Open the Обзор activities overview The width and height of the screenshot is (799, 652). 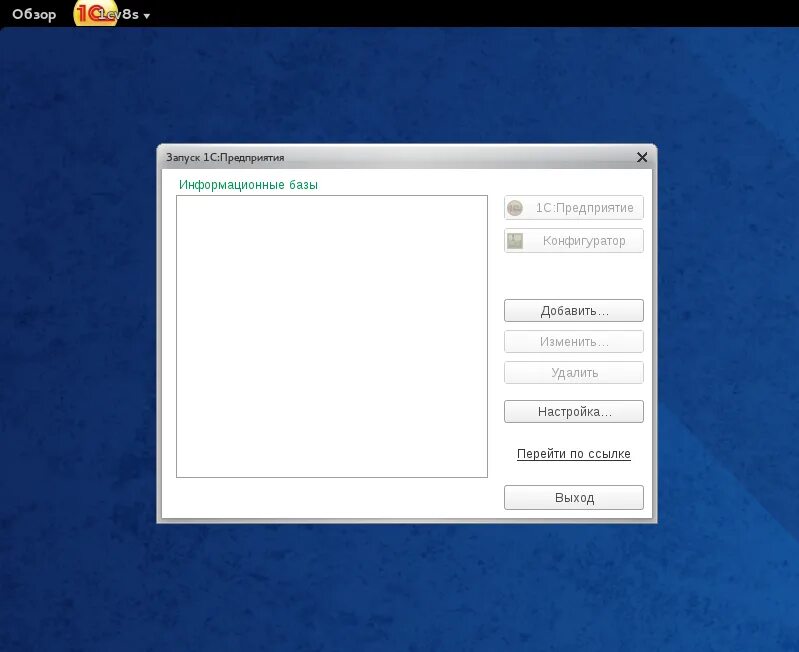coord(34,14)
